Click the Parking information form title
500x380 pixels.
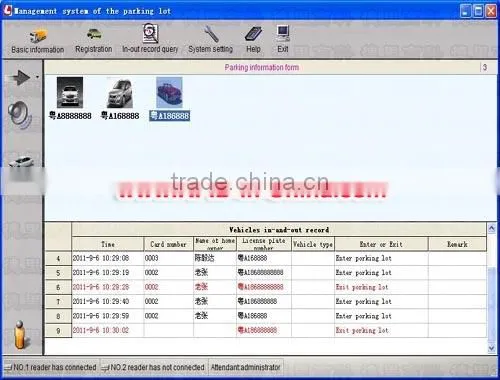click(262, 68)
